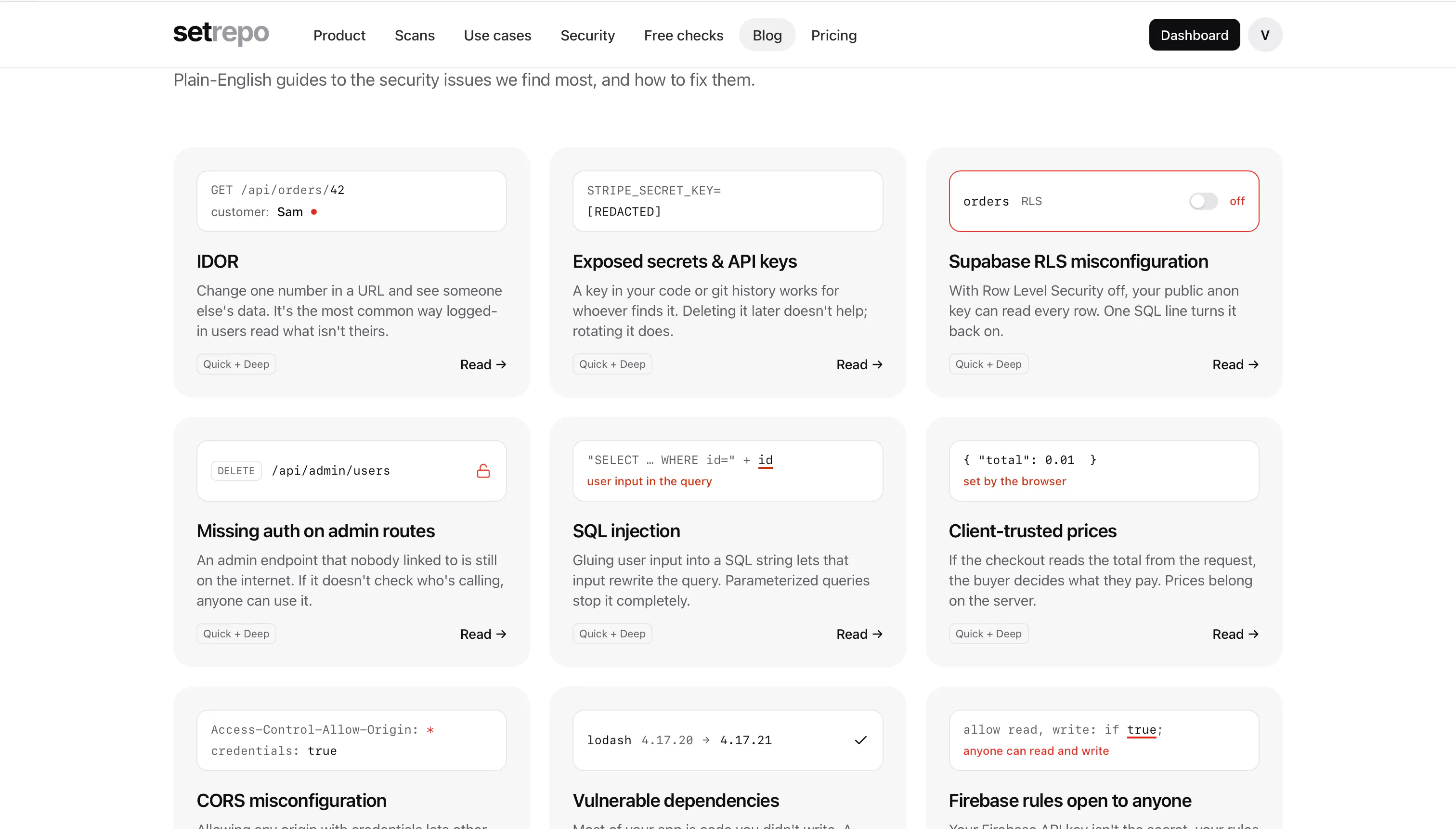Open the Dashboard
1456x829 pixels.
pyautogui.click(x=1194, y=35)
